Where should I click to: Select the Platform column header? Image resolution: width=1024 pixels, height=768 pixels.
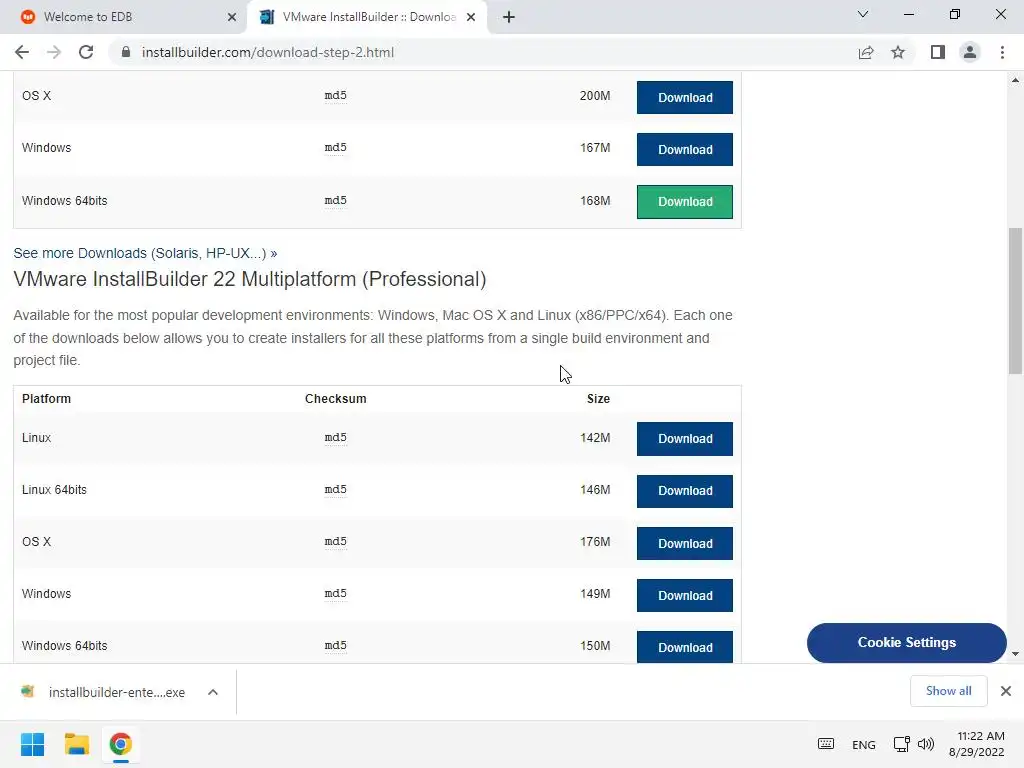coord(46,399)
